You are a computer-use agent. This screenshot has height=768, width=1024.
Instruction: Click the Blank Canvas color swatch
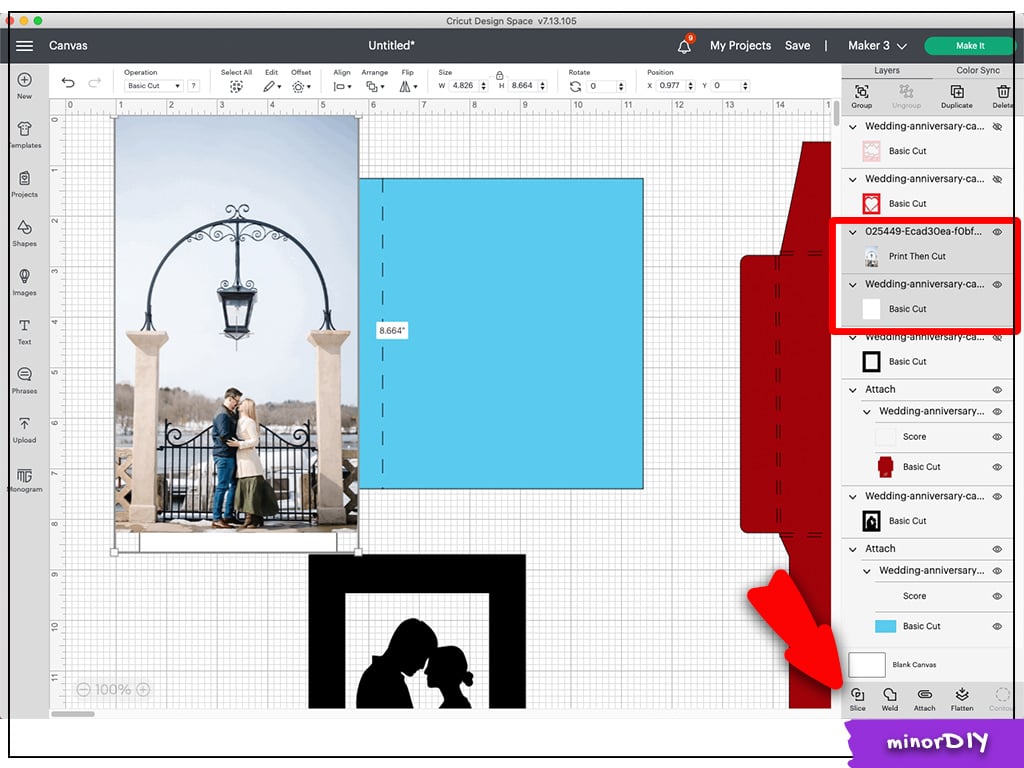tap(867, 665)
